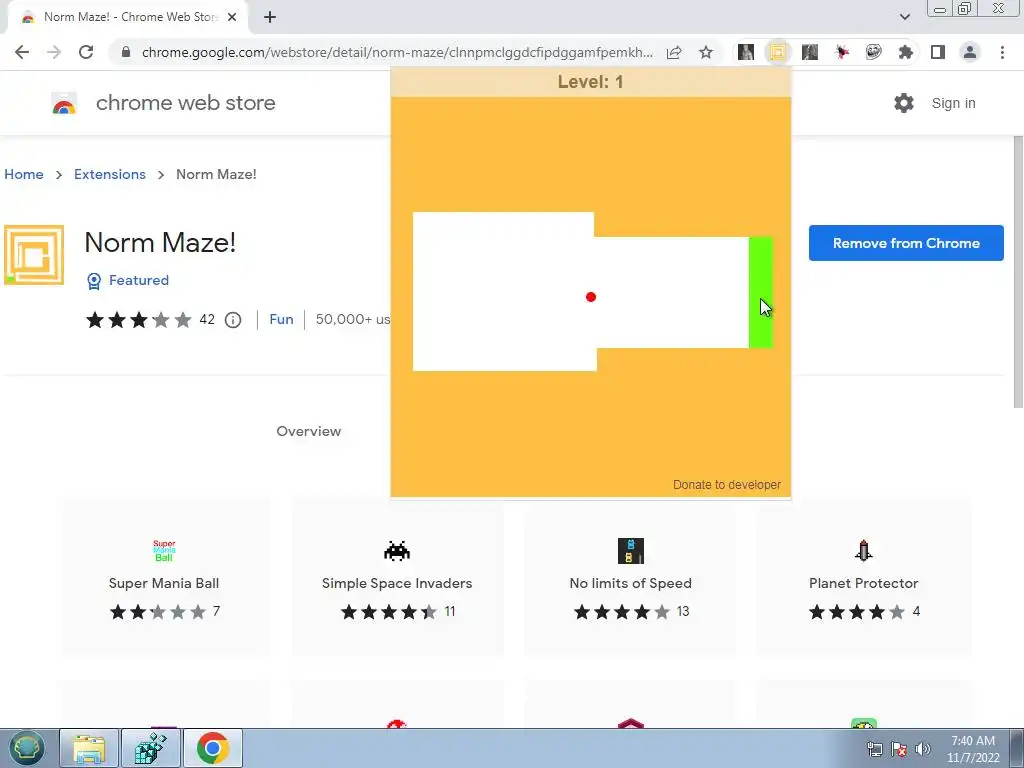The image size is (1024, 768).
Task: Click the site lock icon in address bar
Action: click(x=126, y=52)
